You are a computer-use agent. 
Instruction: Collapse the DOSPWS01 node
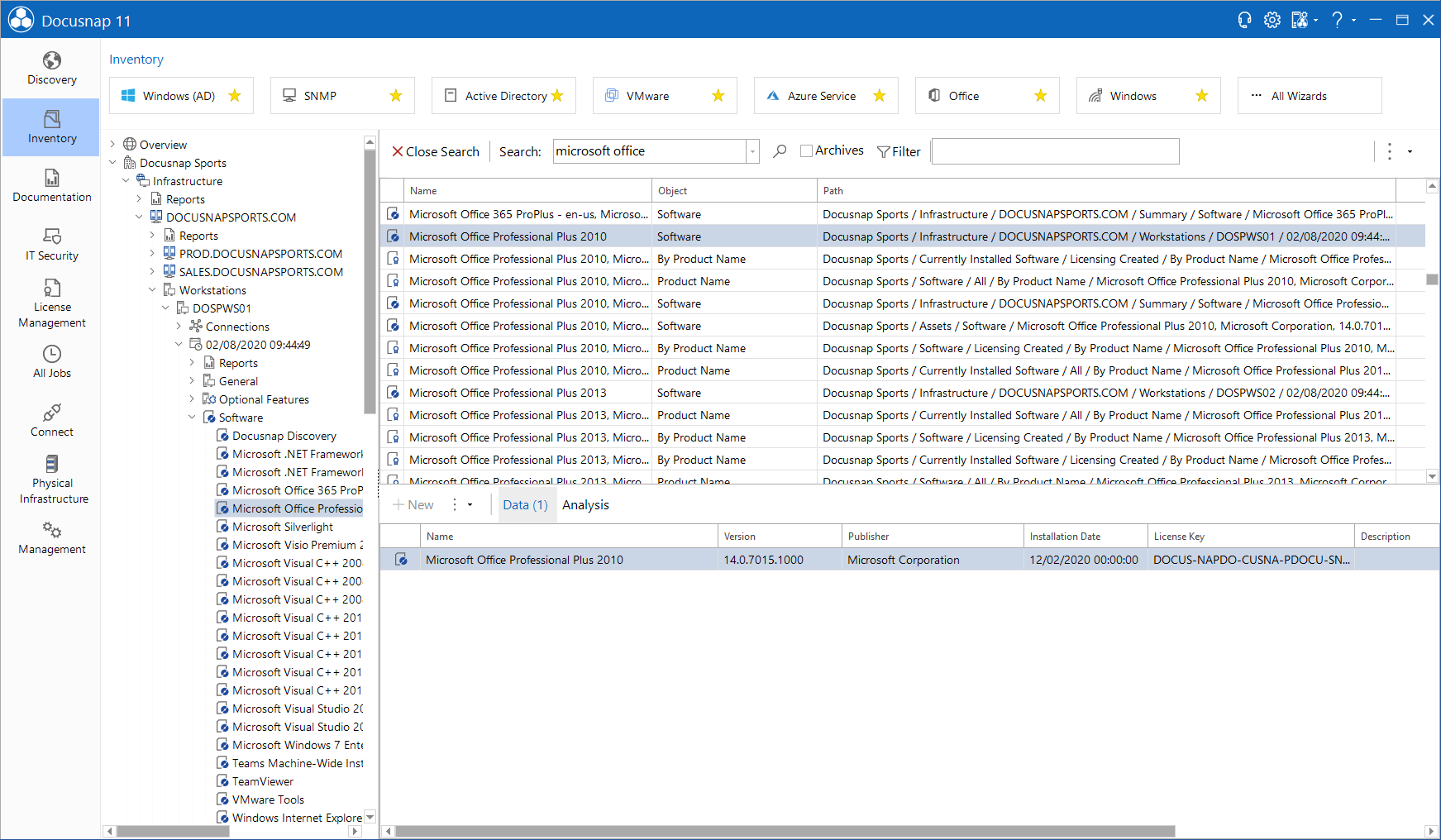coord(166,308)
